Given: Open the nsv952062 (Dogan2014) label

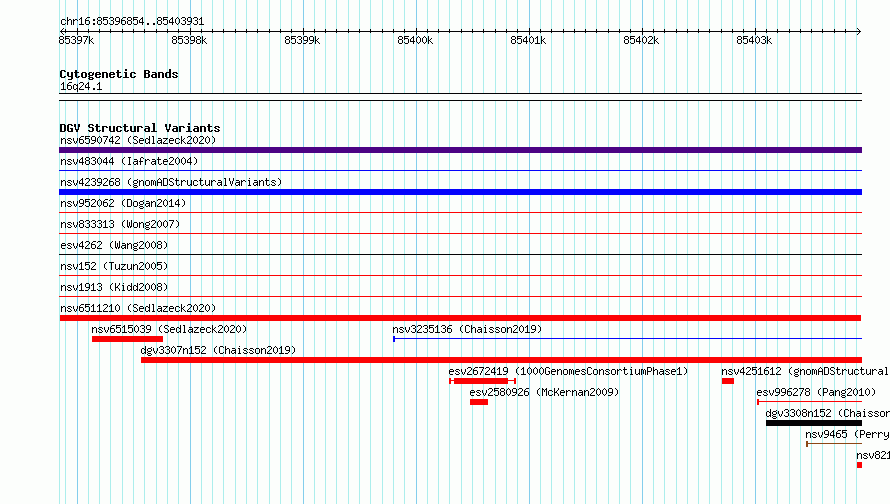Looking at the screenshot, I should pos(123,203).
